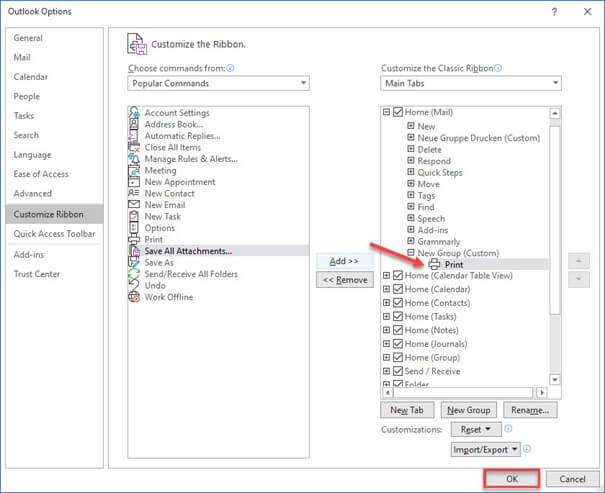605x493 pixels.
Task: Expand the Home (Calendar) tab node
Action: tap(386, 289)
